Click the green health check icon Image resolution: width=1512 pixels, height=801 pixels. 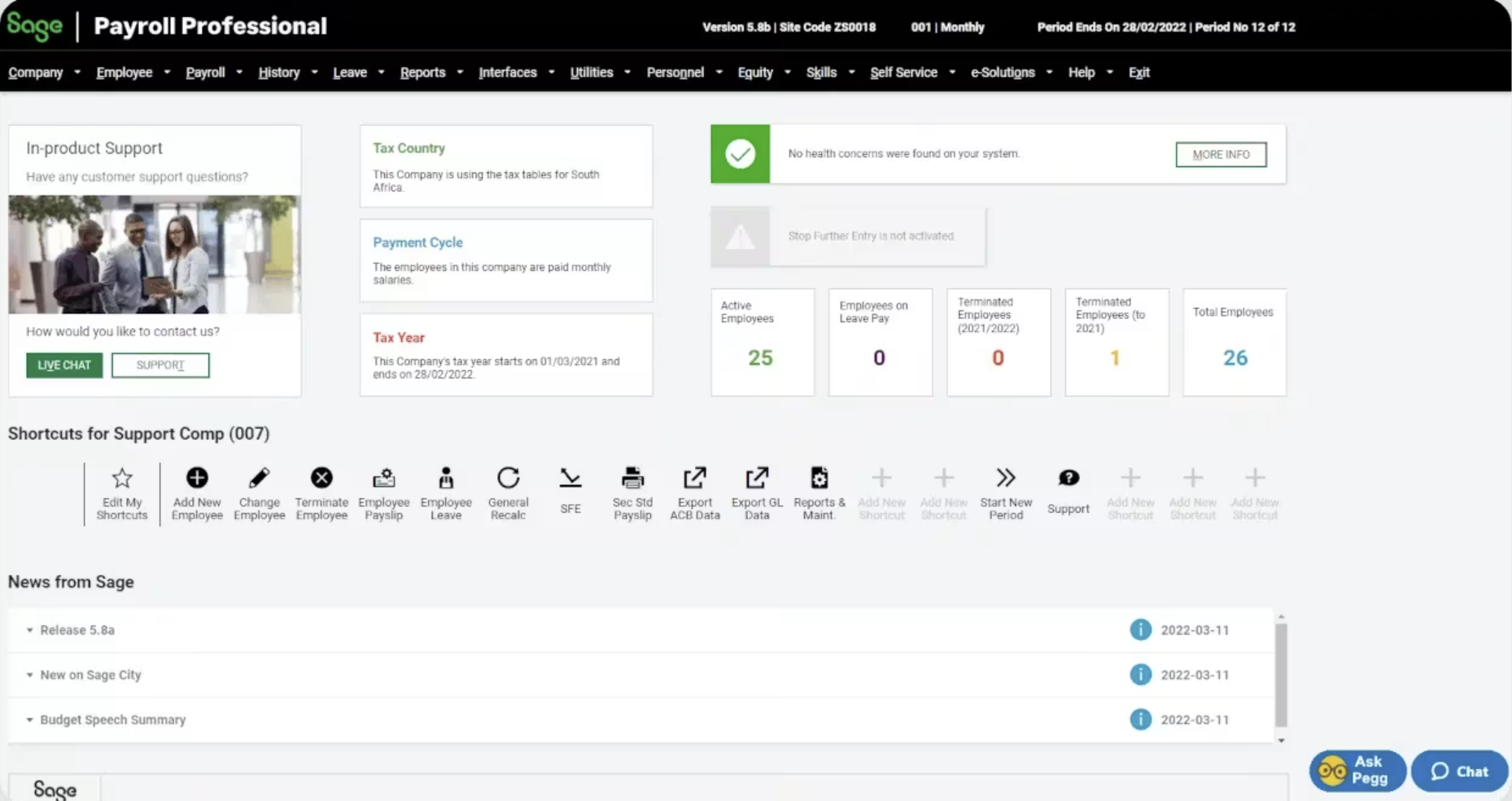740,154
